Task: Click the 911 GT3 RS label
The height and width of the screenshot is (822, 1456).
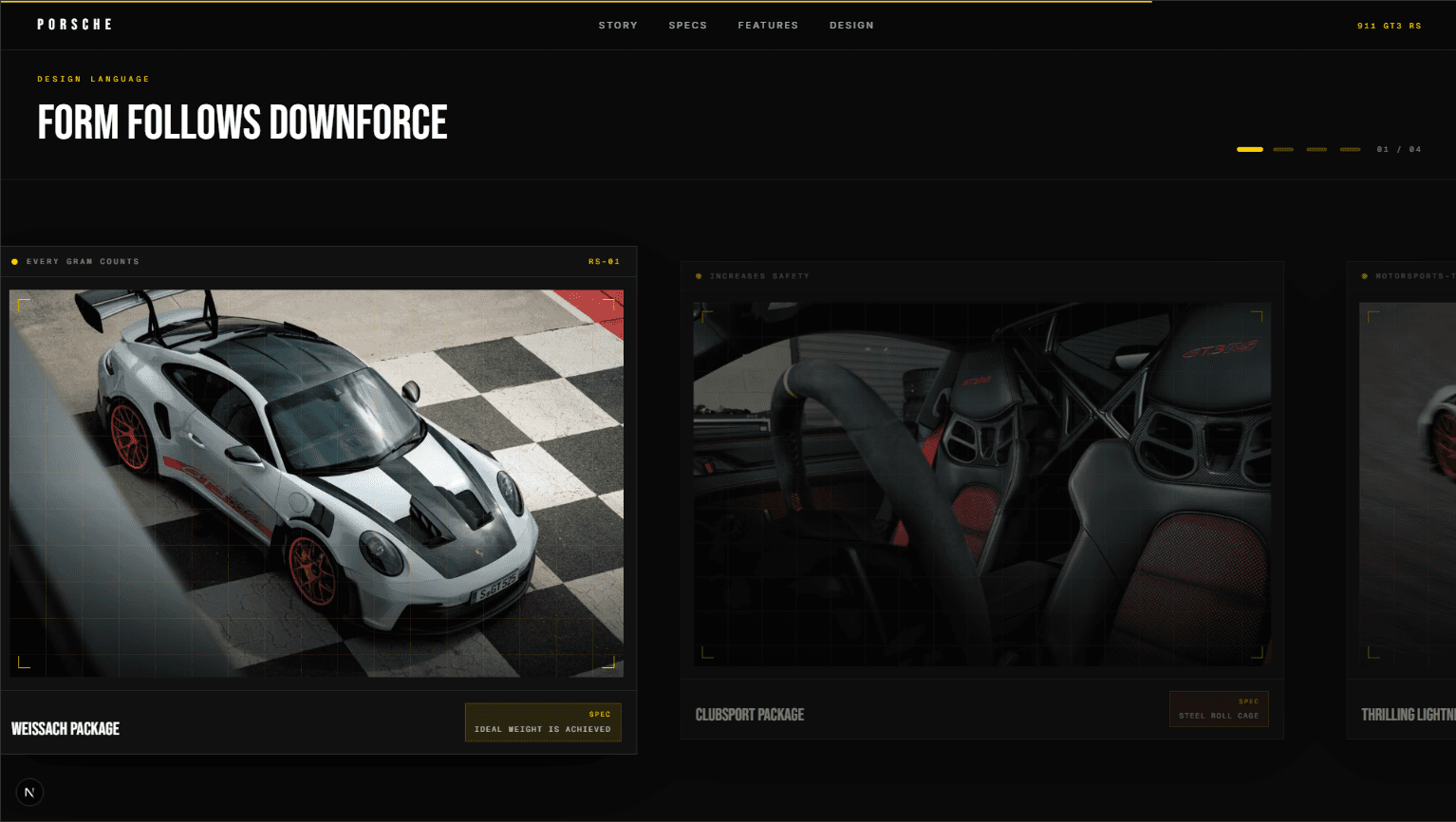Action: 1390,26
